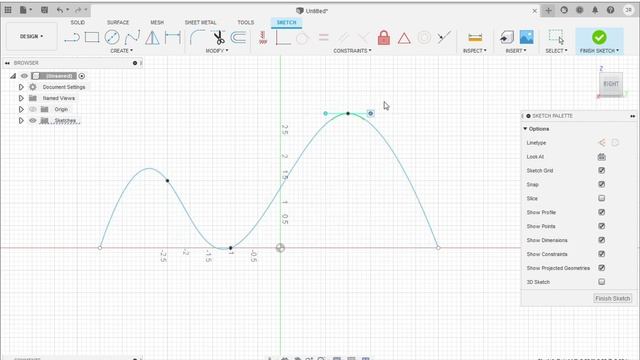640x360 pixels.
Task: Toggle the Show Constraints checkbox
Action: pyautogui.click(x=602, y=253)
